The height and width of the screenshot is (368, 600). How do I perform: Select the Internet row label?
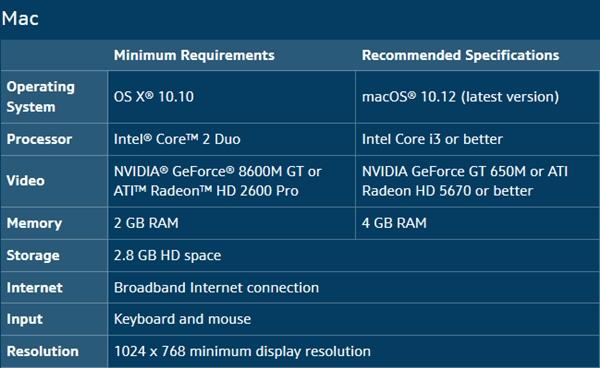34,288
